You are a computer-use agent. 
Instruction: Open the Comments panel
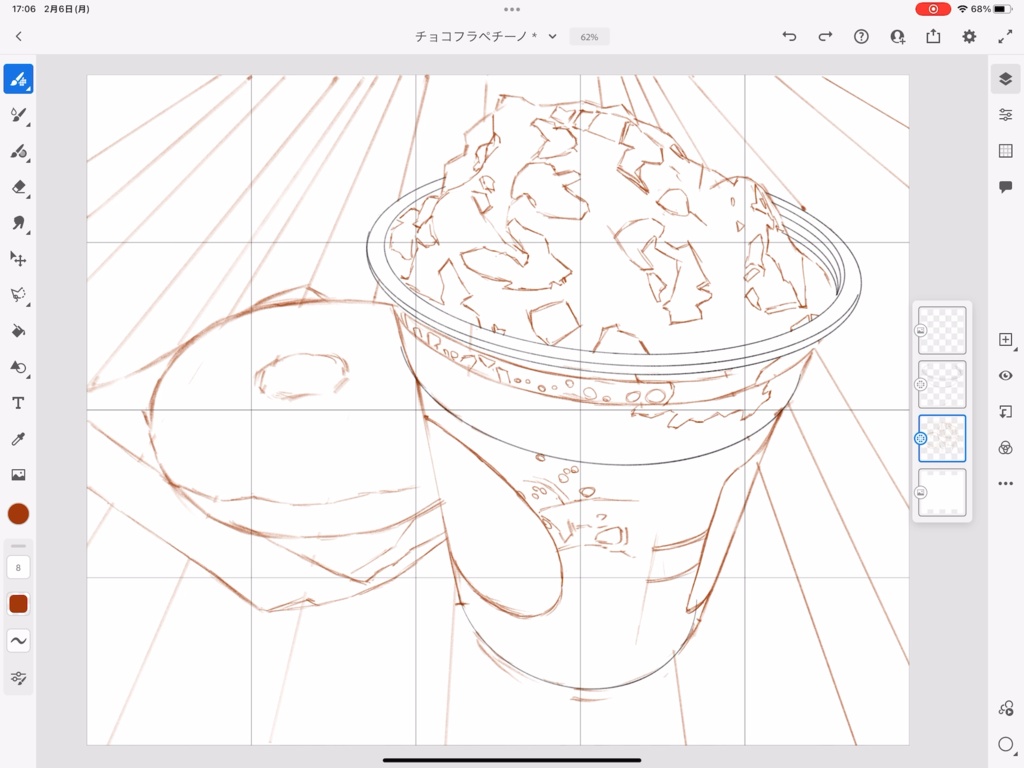[1005, 186]
